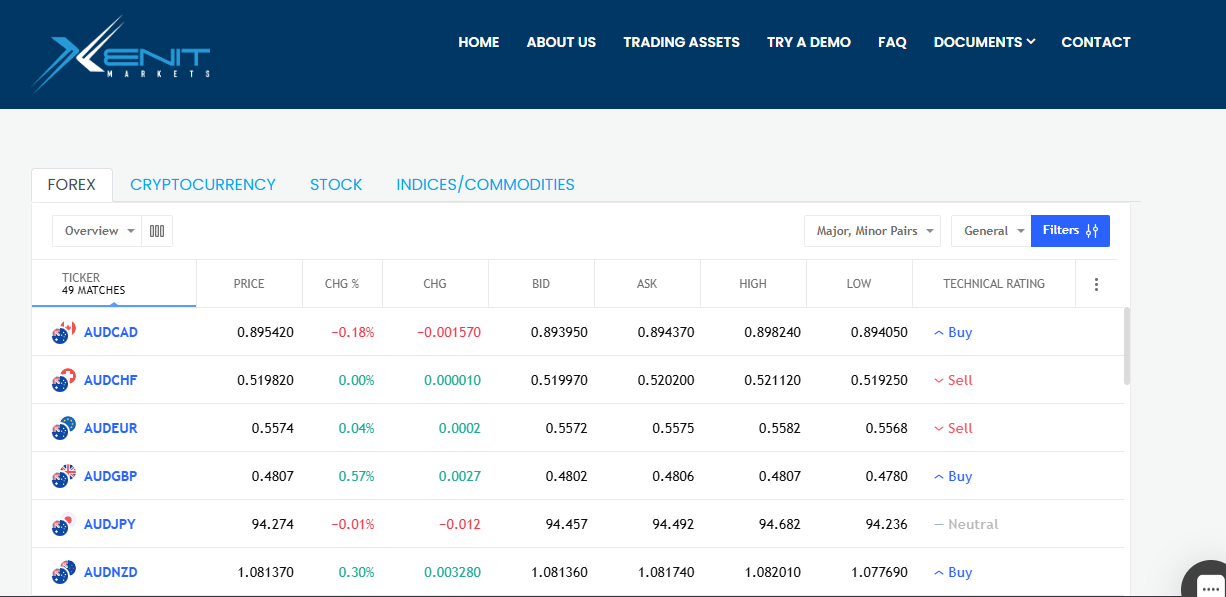
Task: Open the AUDNZD ticker link
Action: (x=111, y=572)
